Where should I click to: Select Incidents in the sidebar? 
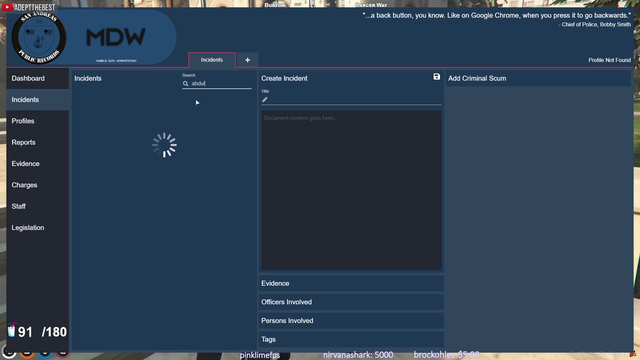[38, 100]
